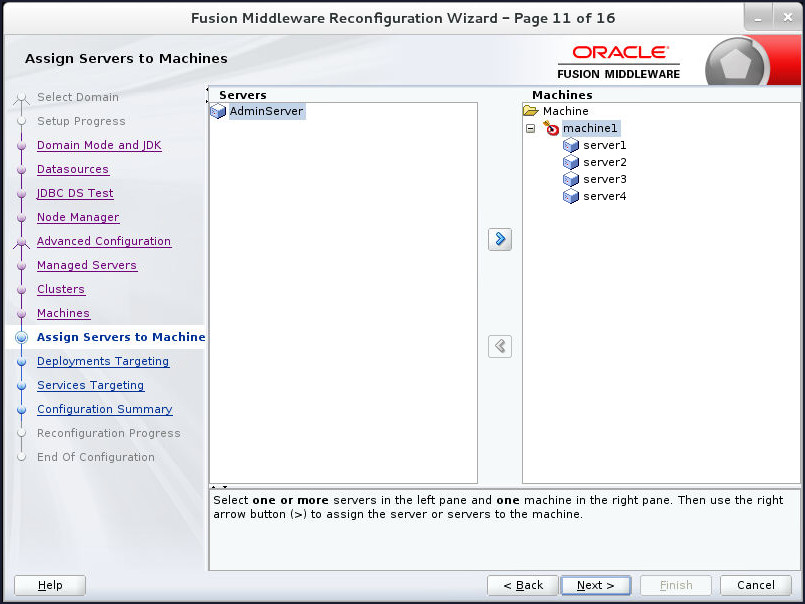Viewport: 805px width, 604px height.
Task: Open the Clusters step
Action: [x=61, y=289]
